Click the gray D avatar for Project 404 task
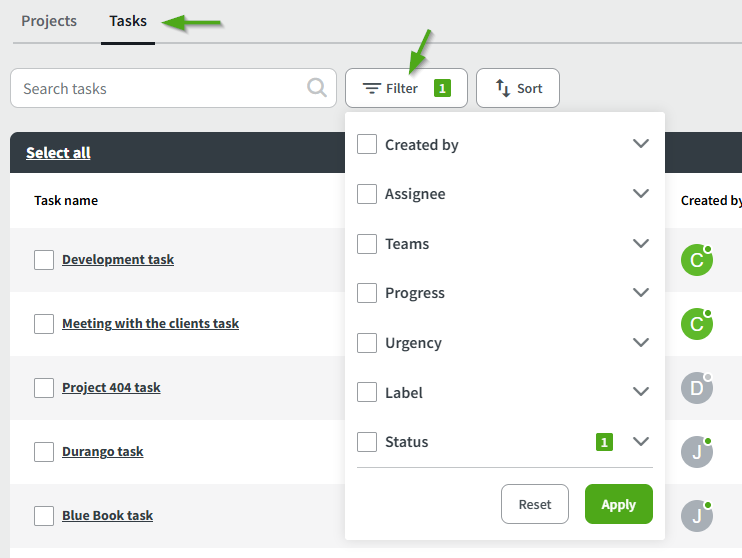742x558 pixels. click(696, 388)
